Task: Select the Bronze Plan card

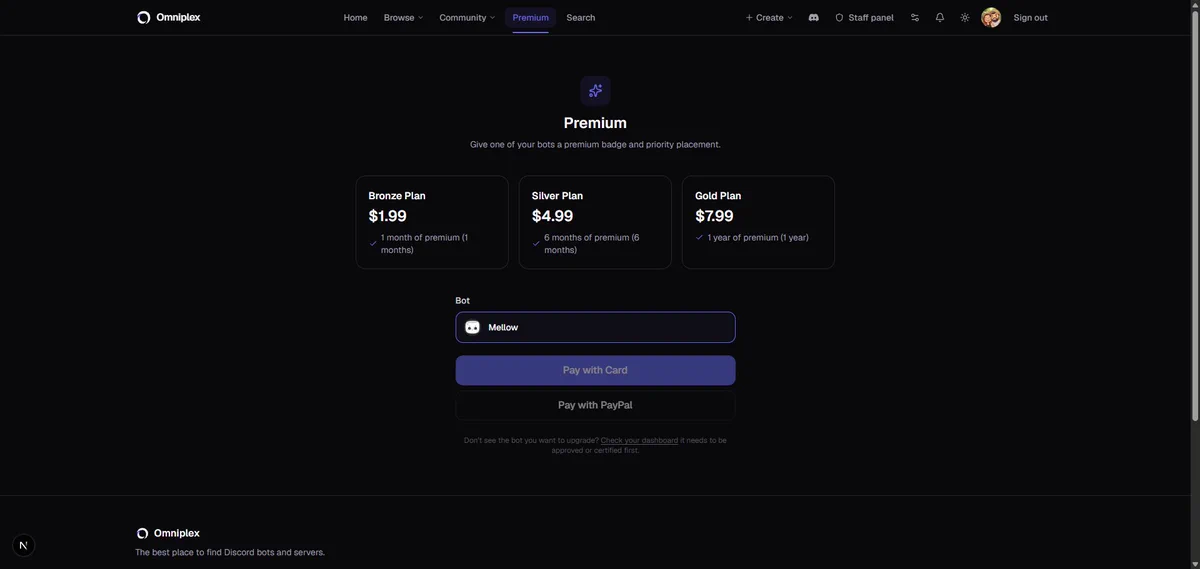Action: pos(432,222)
